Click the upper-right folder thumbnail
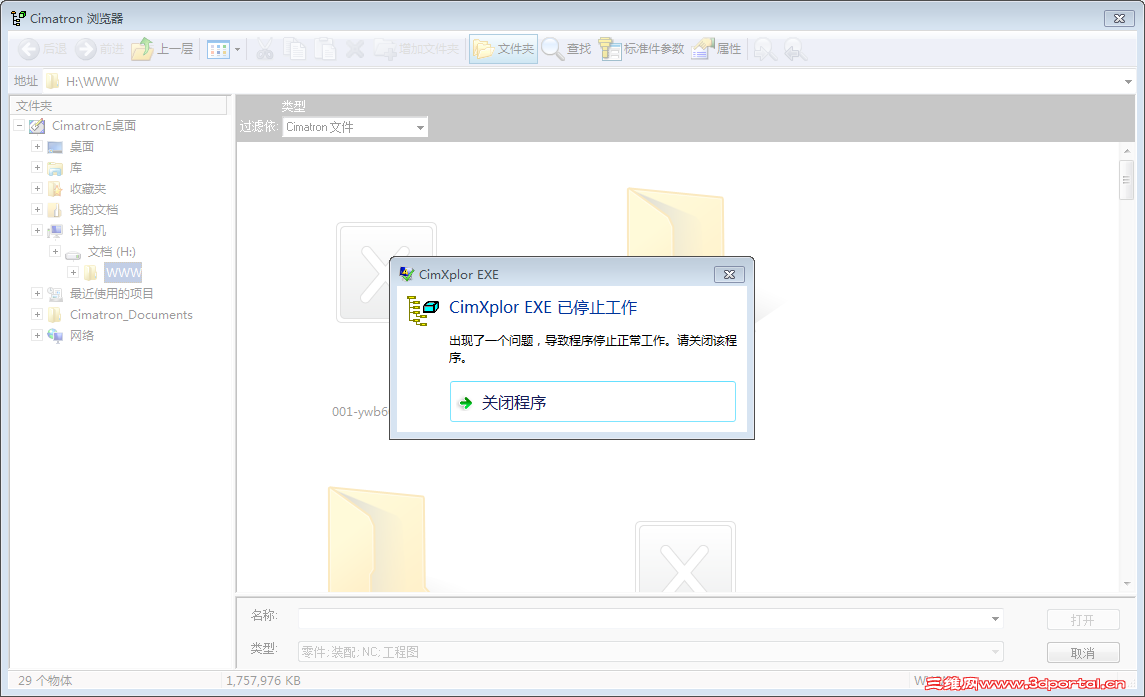1145x697 pixels. coord(675,221)
